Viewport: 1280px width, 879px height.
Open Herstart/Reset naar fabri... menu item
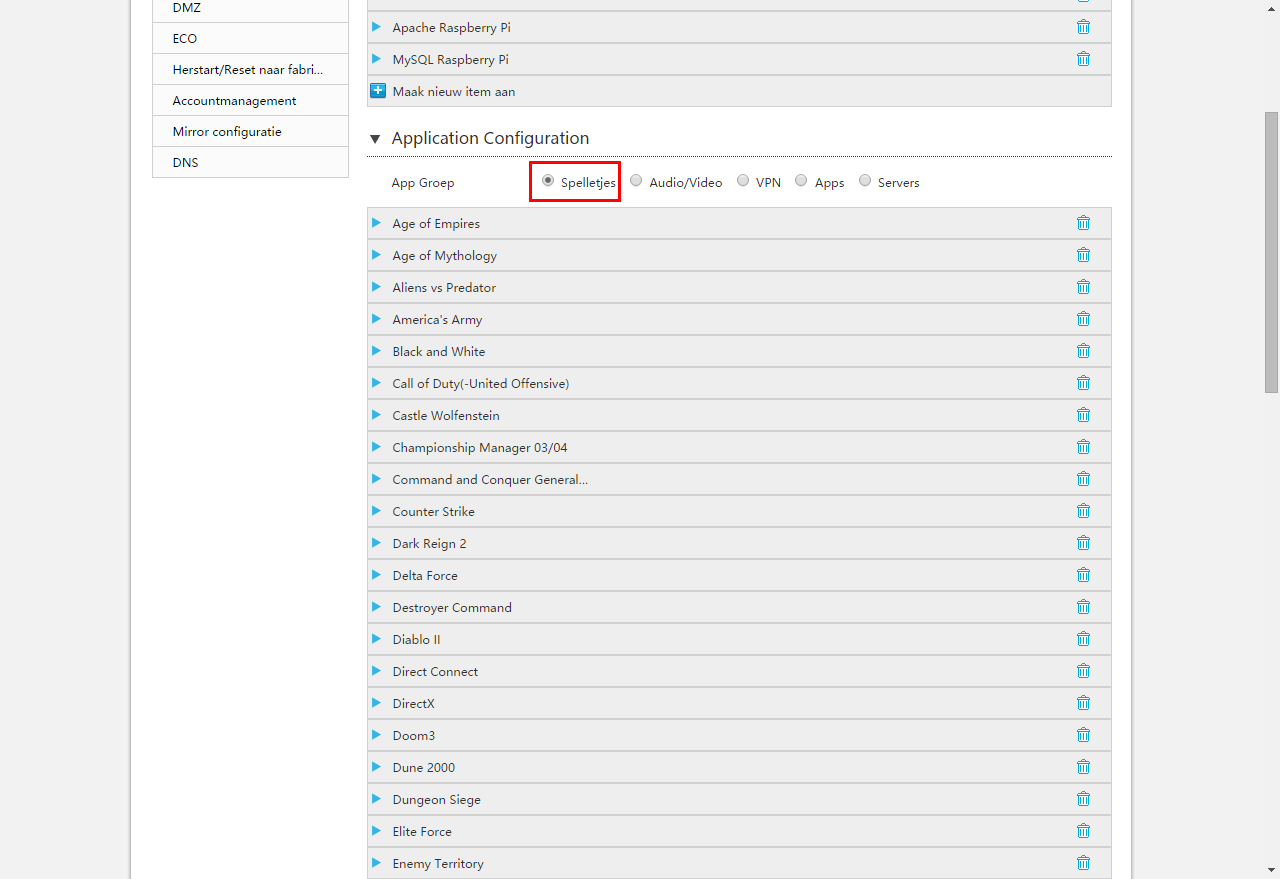250,69
